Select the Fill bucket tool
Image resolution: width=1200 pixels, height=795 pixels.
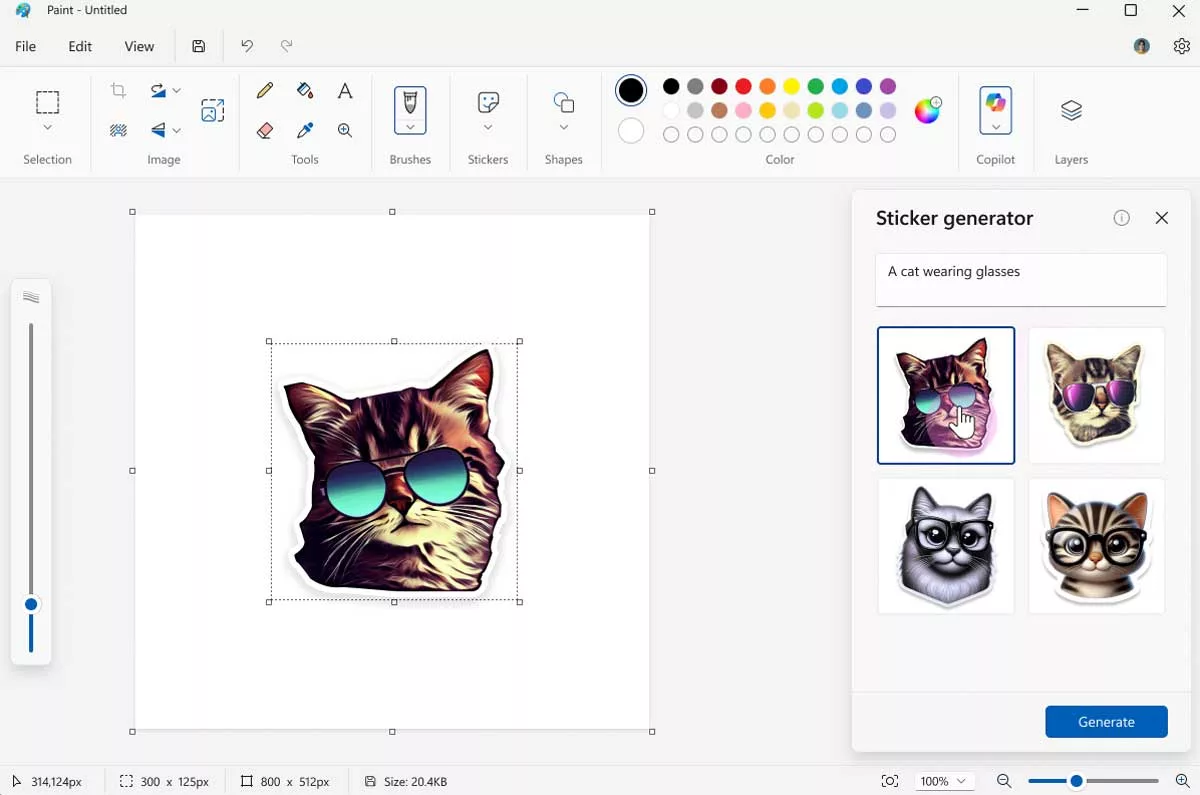[305, 91]
